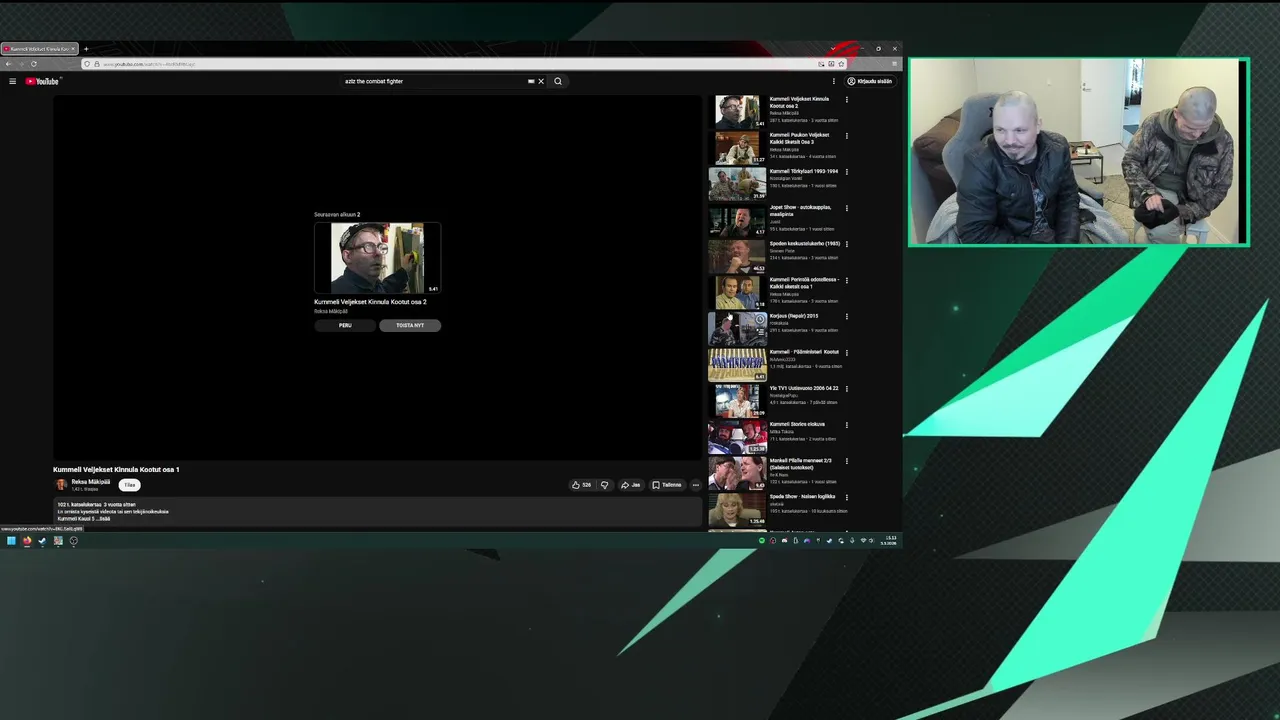This screenshot has height=720, width=1280.
Task: Open YouTube settings three-dot menu in header
Action: pos(834,81)
